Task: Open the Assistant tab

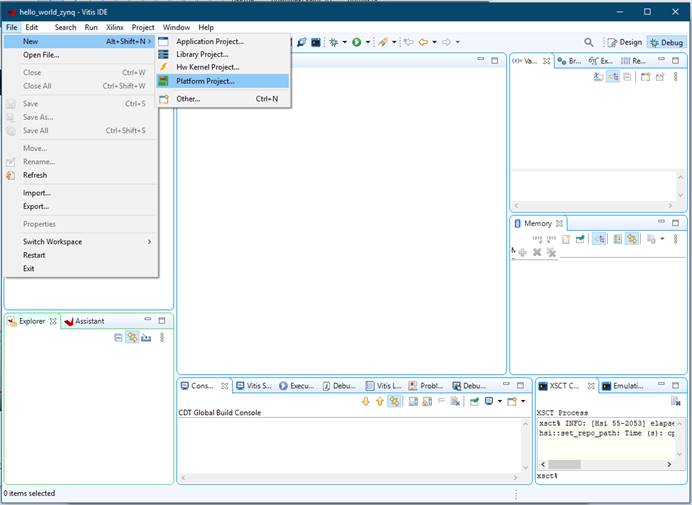Action: pyautogui.click(x=84, y=321)
